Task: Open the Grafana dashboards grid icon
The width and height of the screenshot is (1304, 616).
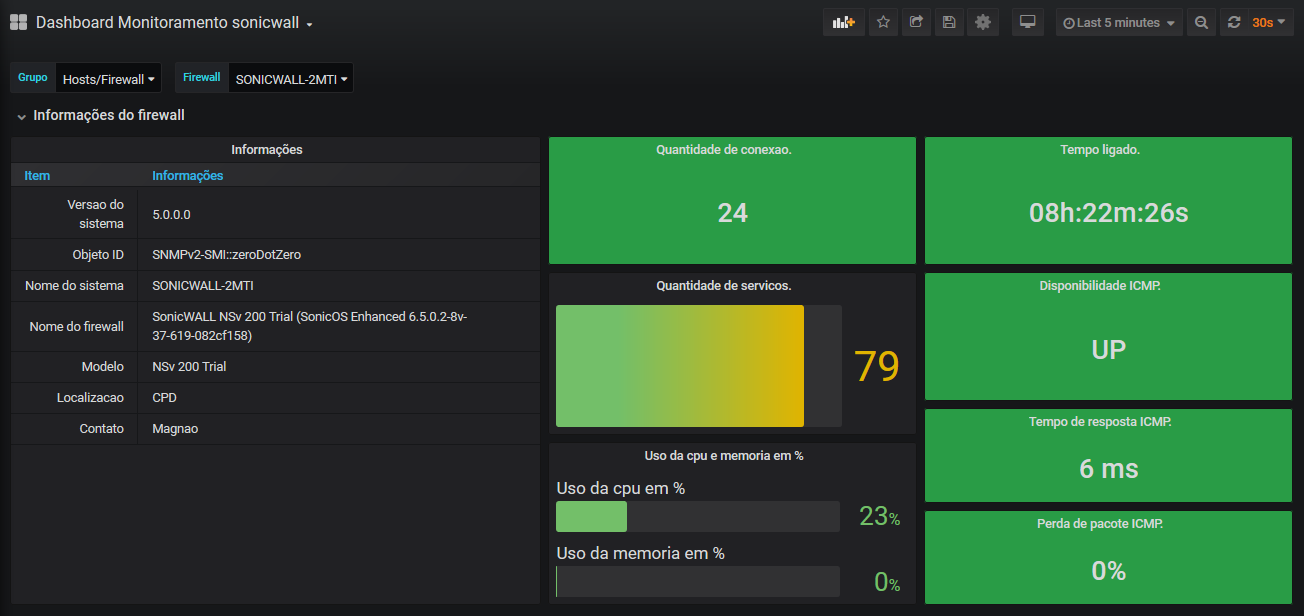Action: [x=18, y=22]
